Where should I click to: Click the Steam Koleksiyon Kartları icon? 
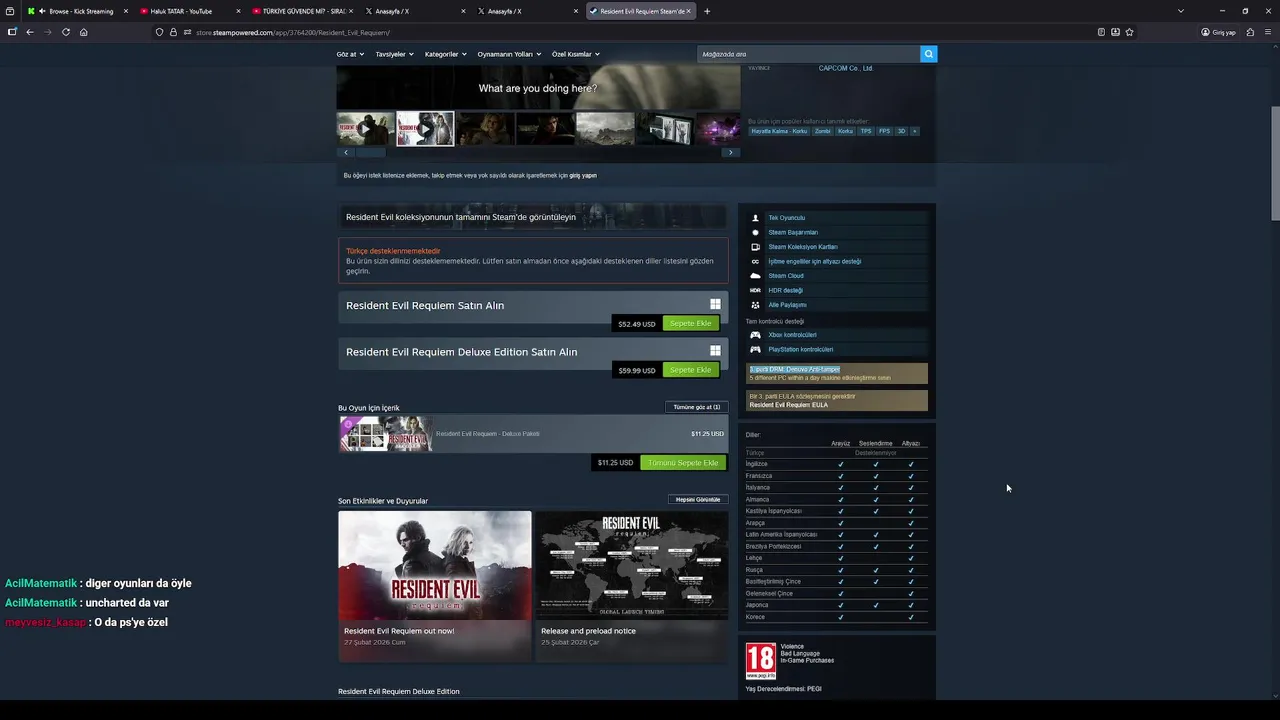(x=756, y=247)
